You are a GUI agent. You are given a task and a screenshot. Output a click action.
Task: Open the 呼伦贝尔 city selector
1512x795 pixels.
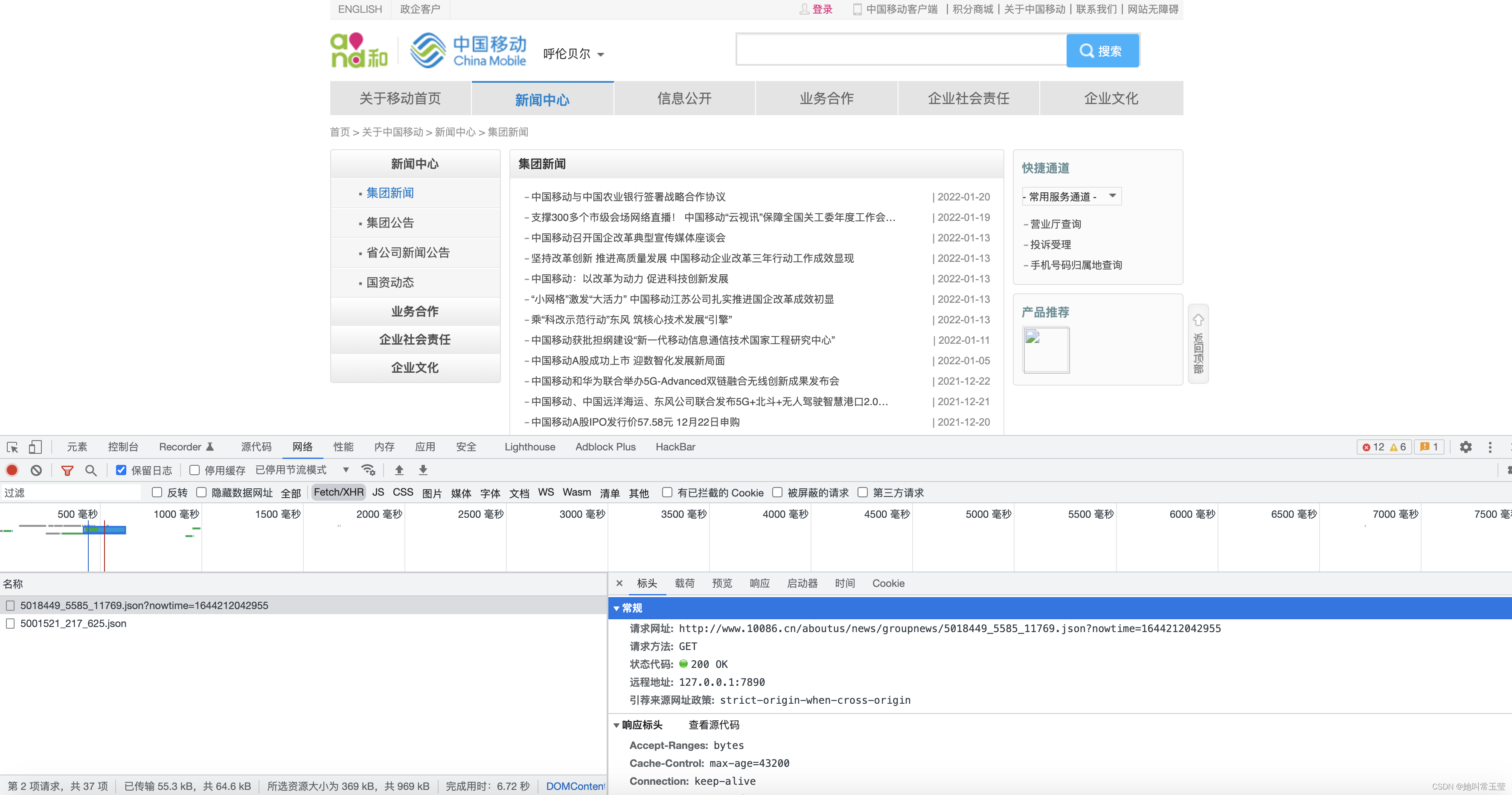(573, 54)
